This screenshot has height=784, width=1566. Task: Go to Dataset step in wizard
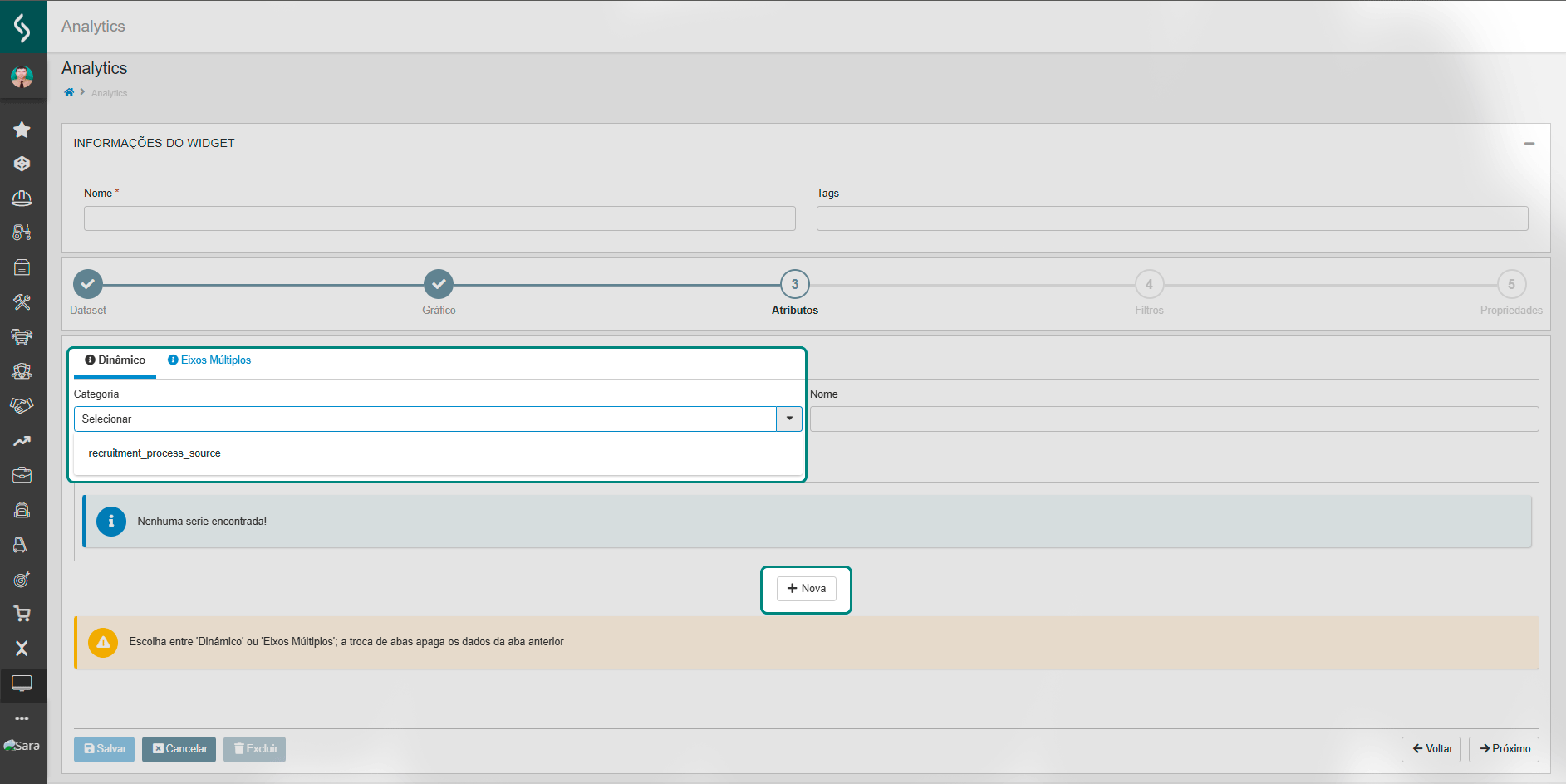pos(88,284)
